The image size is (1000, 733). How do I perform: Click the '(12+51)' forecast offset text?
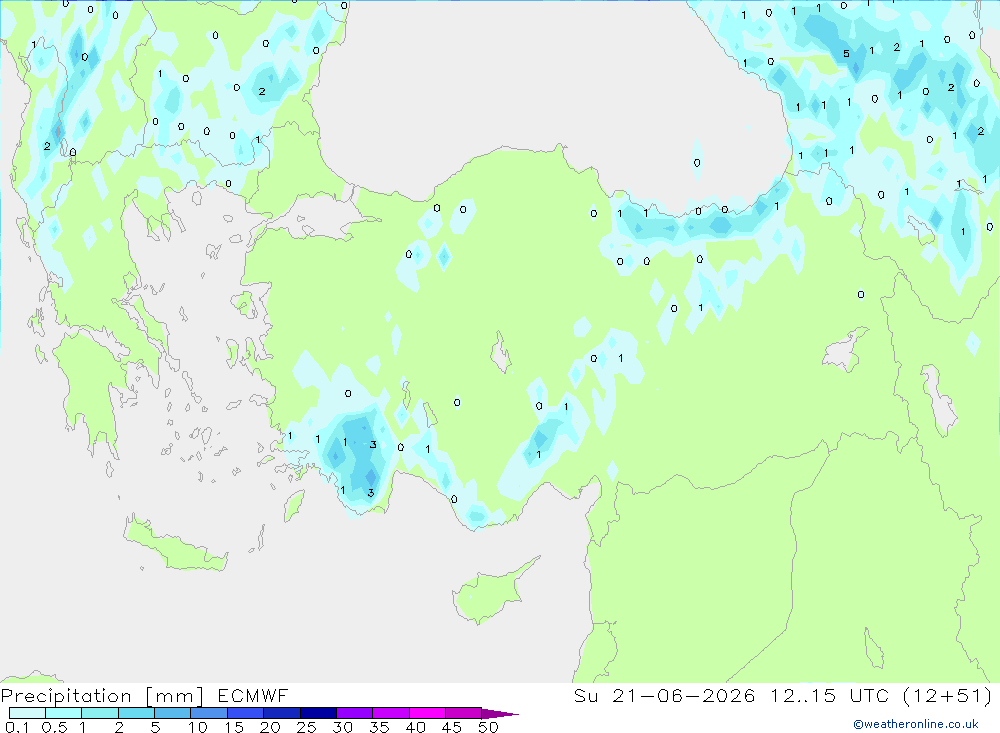(x=948, y=696)
